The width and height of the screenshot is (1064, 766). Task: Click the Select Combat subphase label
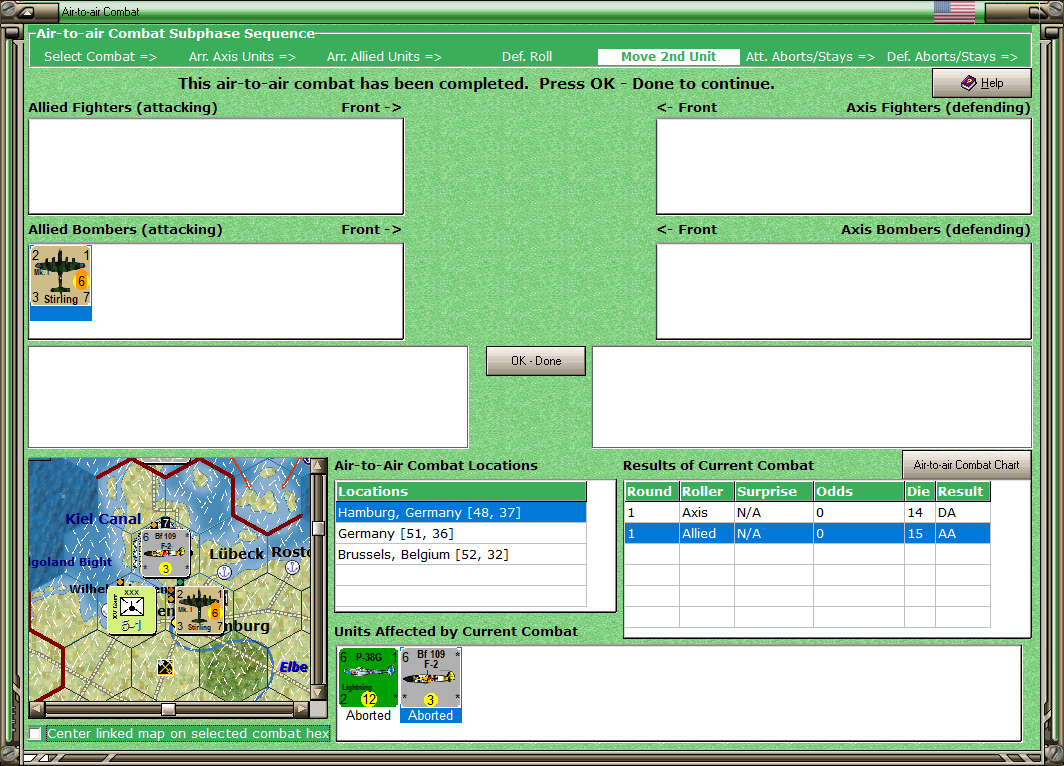tap(100, 57)
